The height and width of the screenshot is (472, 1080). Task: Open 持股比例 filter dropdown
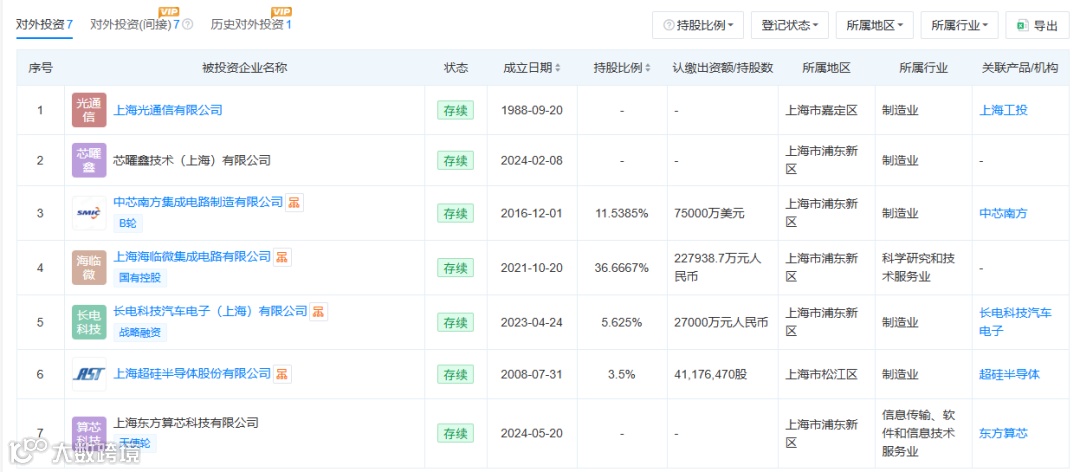698,25
